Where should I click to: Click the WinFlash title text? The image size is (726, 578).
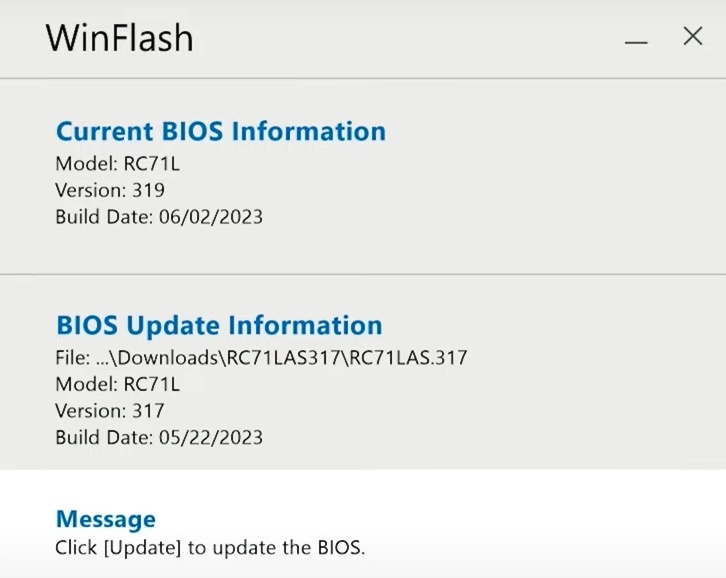point(119,38)
